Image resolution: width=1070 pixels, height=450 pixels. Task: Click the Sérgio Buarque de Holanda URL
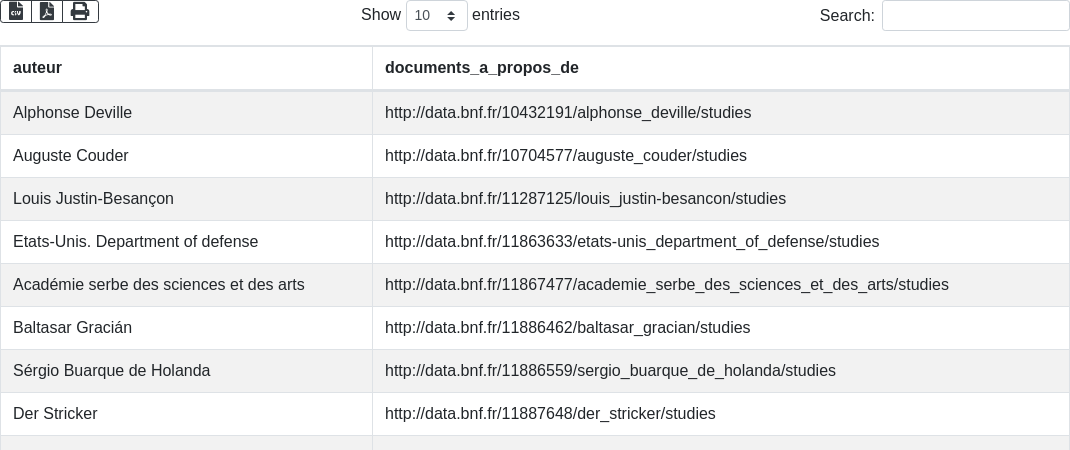click(610, 371)
